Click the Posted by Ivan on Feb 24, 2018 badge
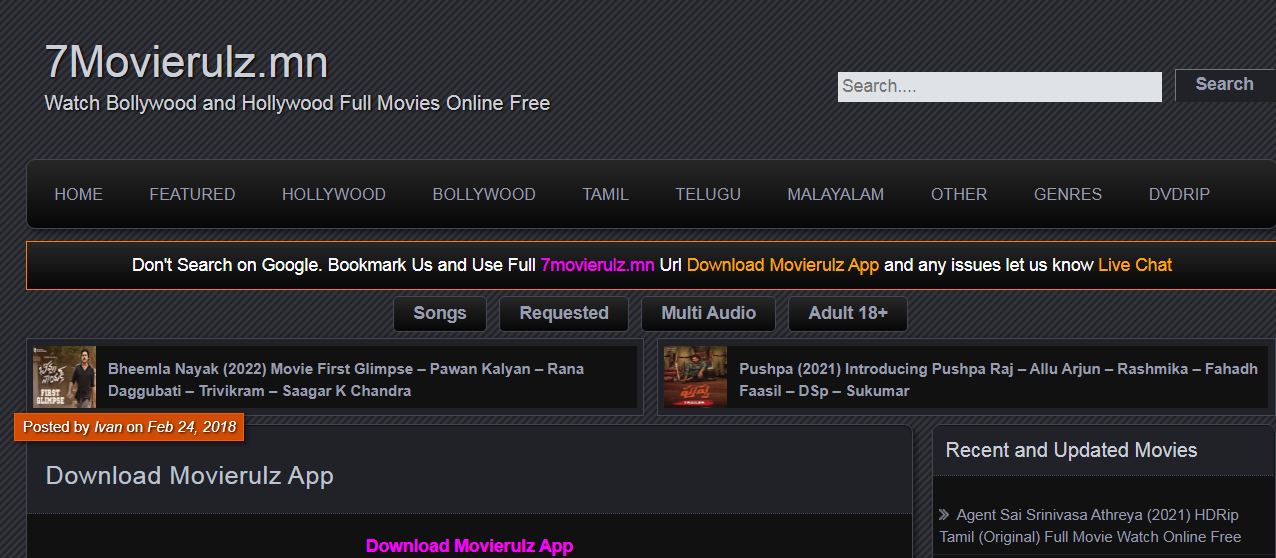Screen dimensions: 1276x558 pos(129,427)
